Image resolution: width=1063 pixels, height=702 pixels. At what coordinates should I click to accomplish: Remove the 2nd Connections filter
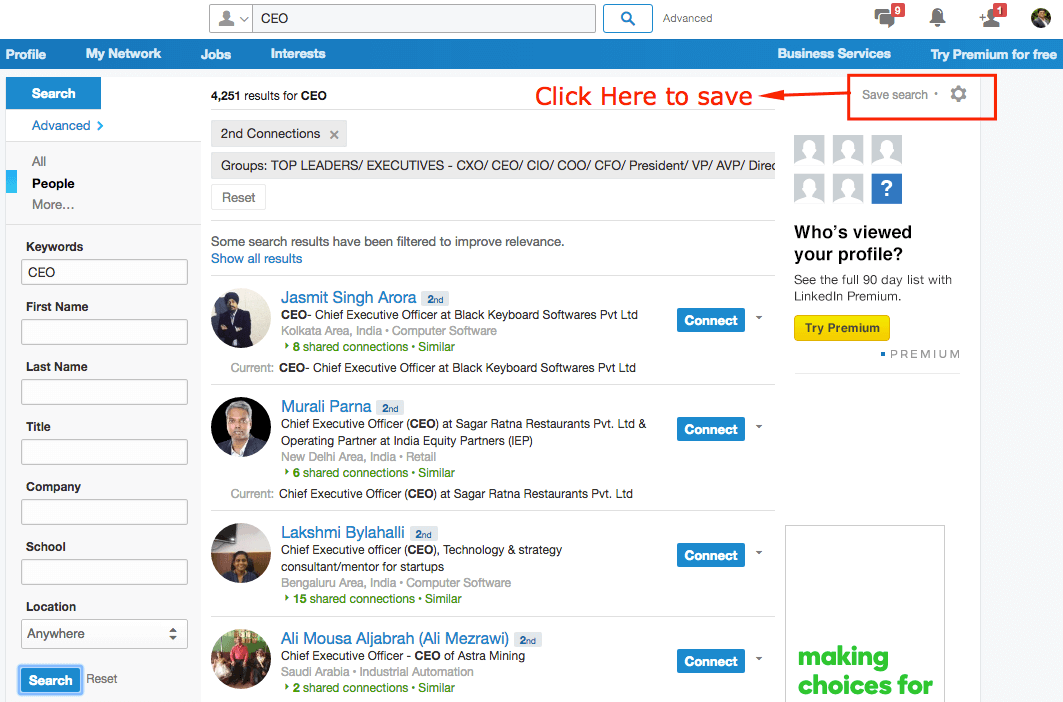pyautogui.click(x=334, y=134)
